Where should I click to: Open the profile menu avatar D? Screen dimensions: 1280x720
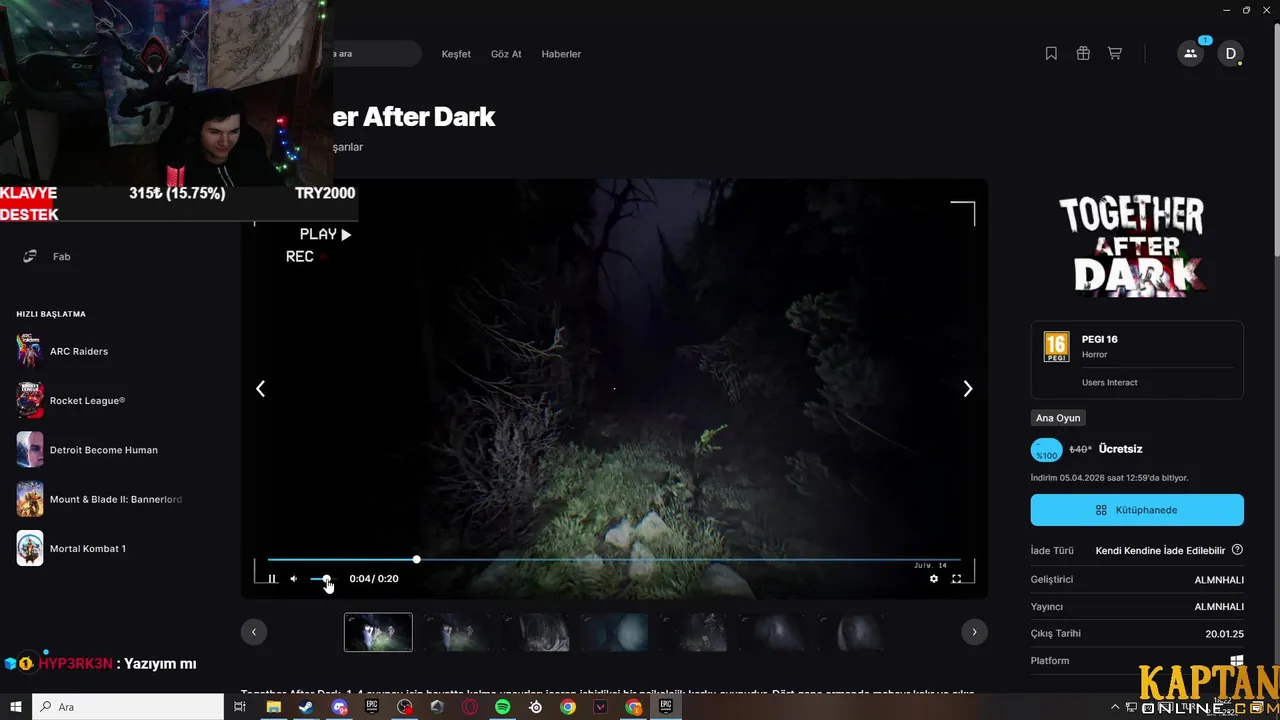pyautogui.click(x=1230, y=54)
